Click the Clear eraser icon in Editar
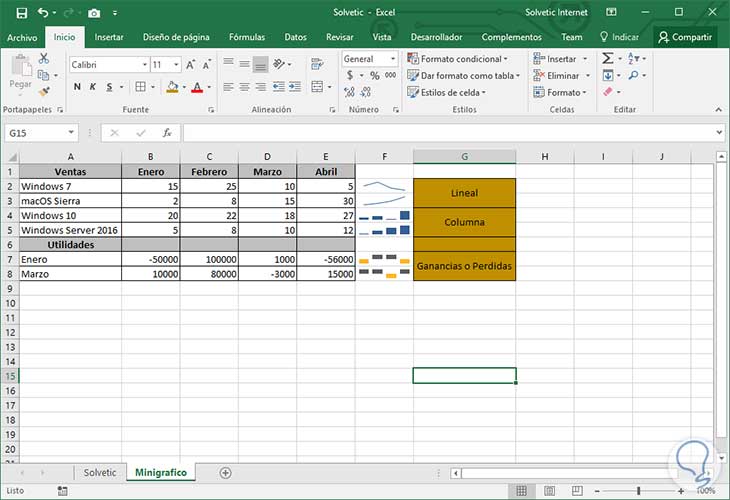730x500 pixels. pos(608,92)
